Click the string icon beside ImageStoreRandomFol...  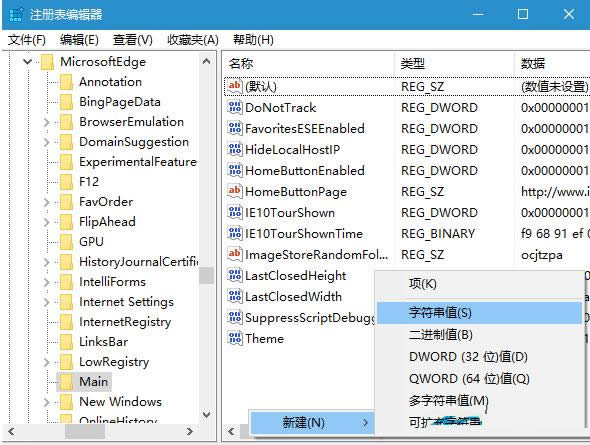pyautogui.click(x=234, y=254)
